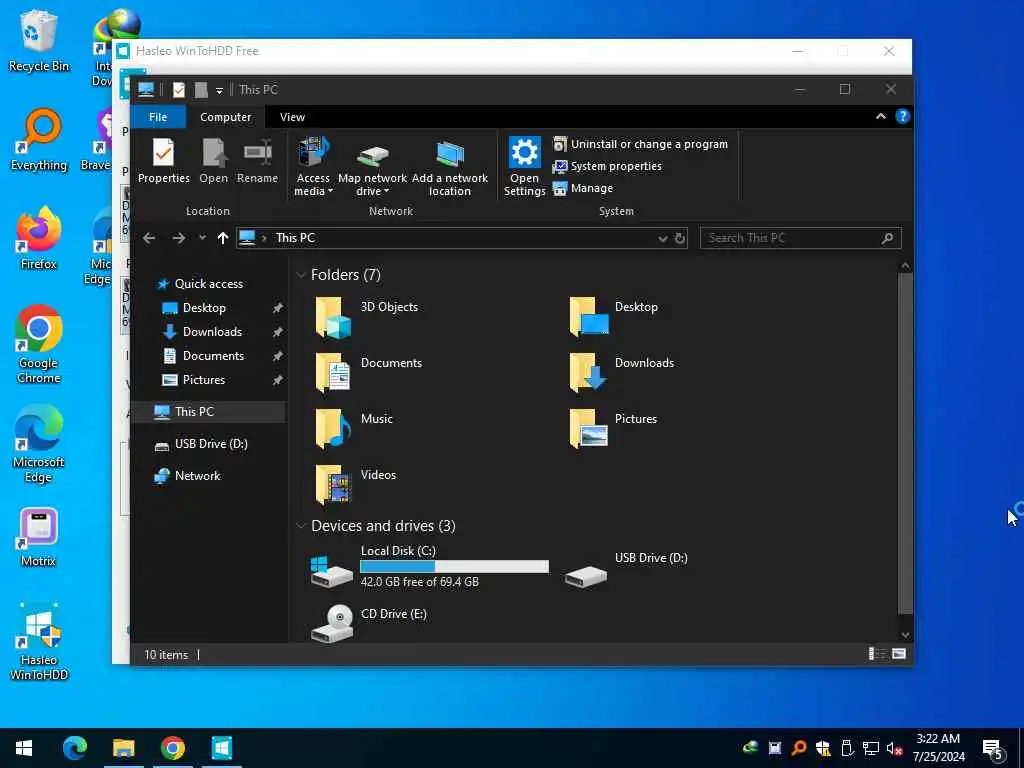
Task: Click the Search This PC field
Action: (800, 238)
